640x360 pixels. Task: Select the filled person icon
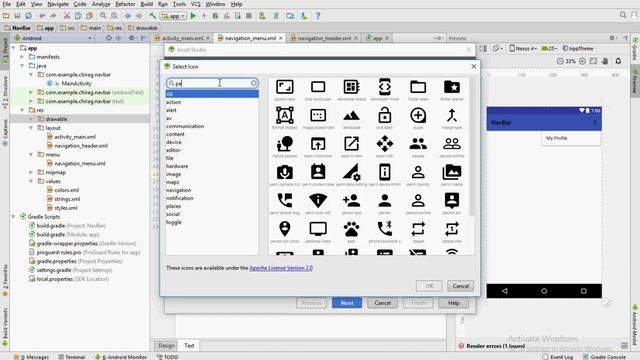384,200
